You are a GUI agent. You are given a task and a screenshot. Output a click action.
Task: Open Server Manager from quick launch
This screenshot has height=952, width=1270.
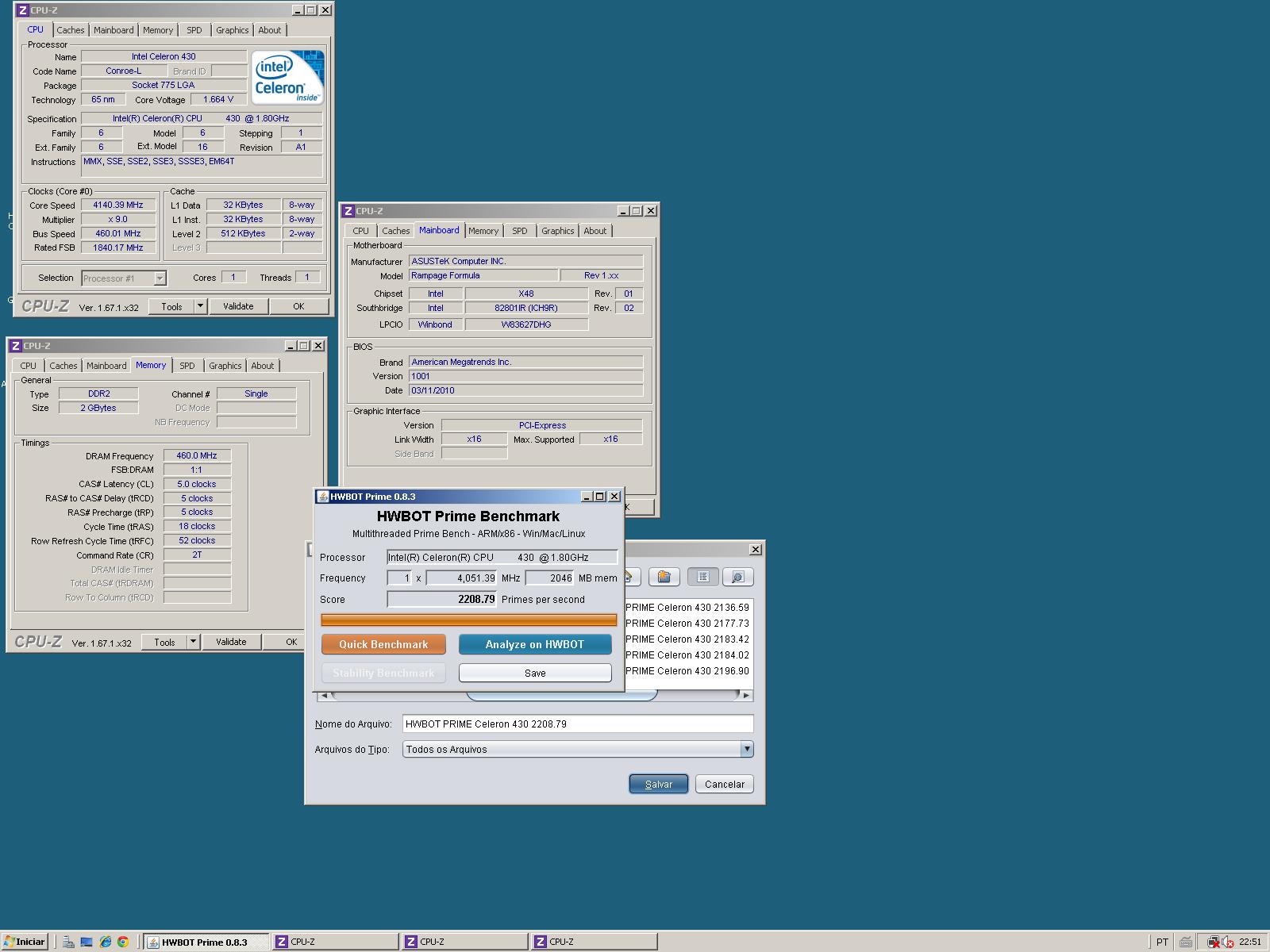click(x=68, y=942)
